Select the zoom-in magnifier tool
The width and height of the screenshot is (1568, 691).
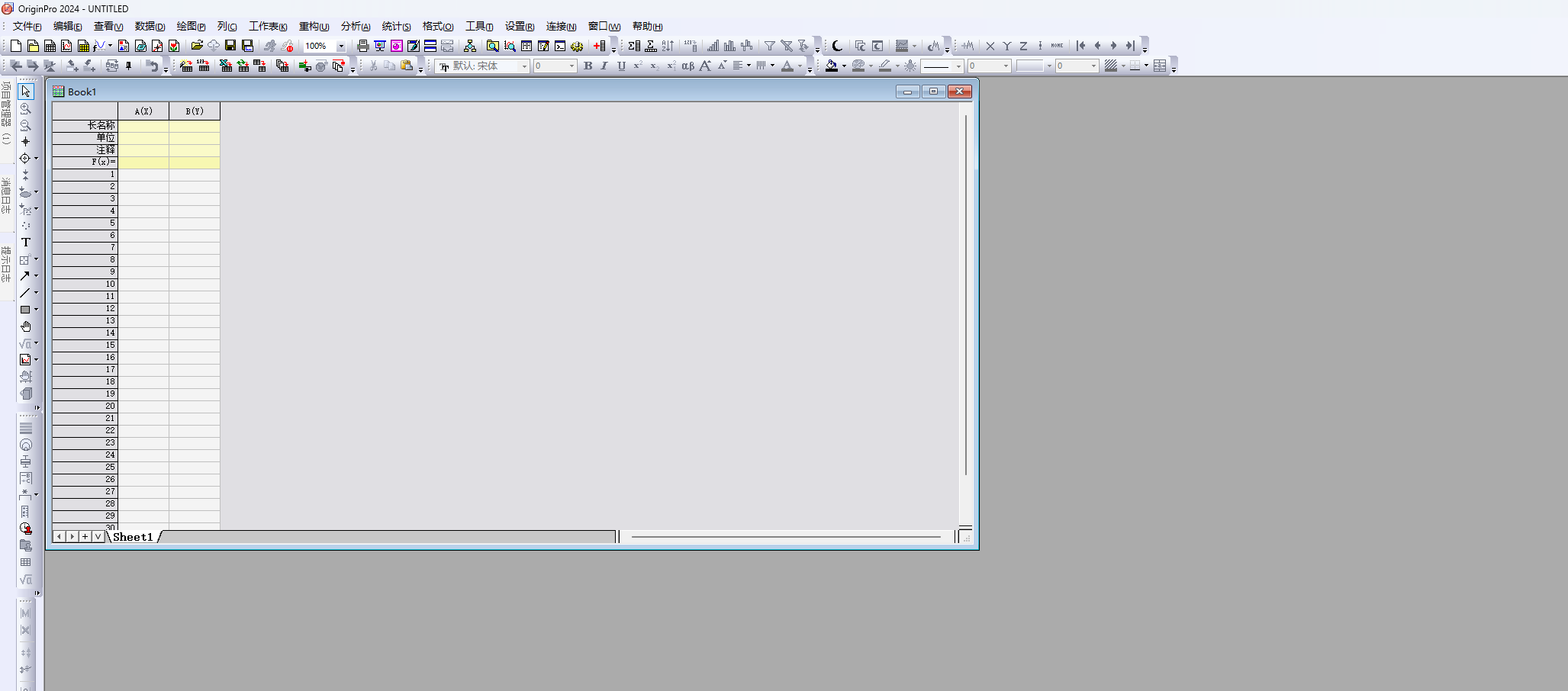(x=25, y=108)
